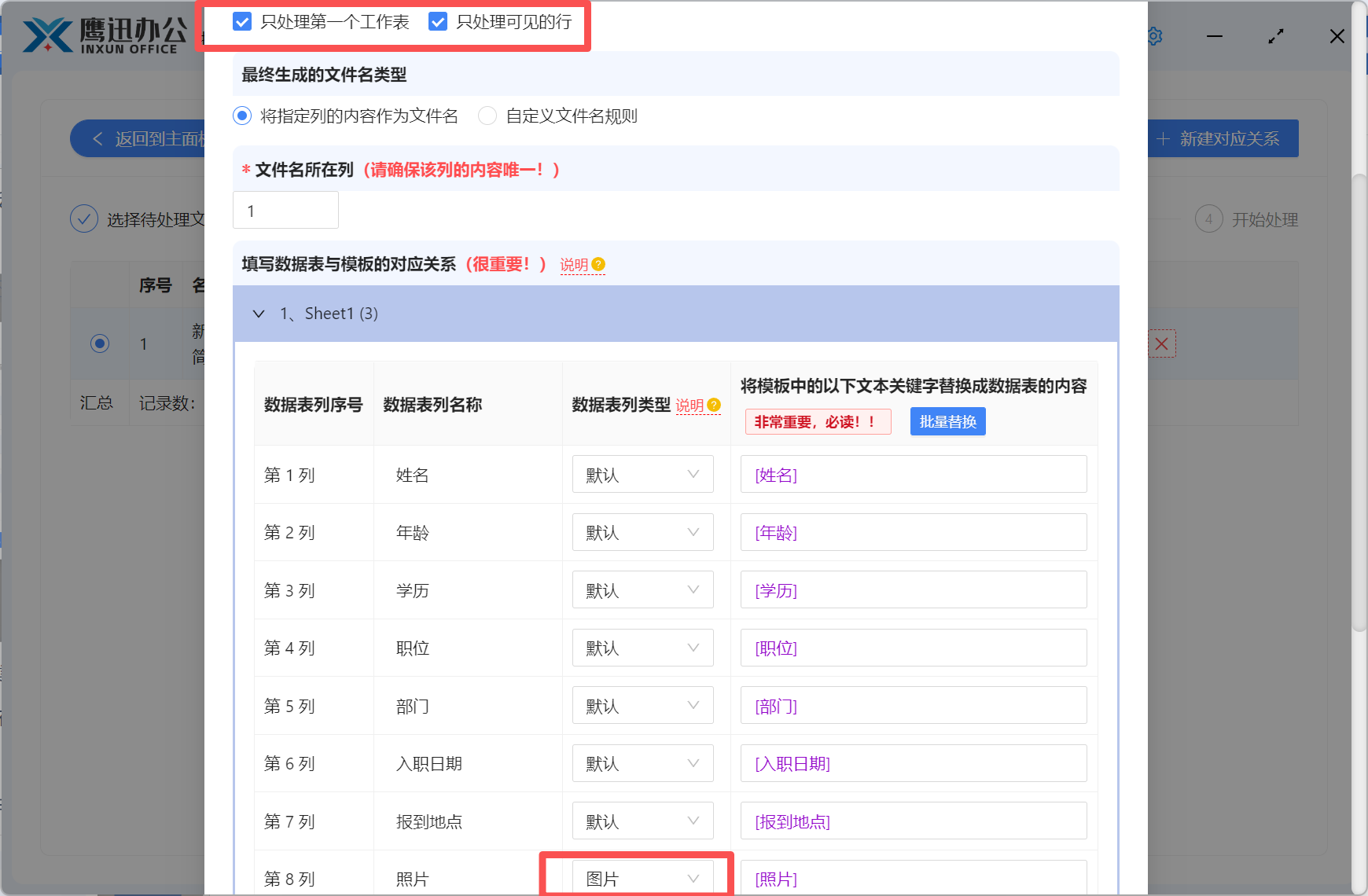Viewport: 1368px width, 896px height.
Task: Click the [职位] keyword text field
Action: [913, 648]
